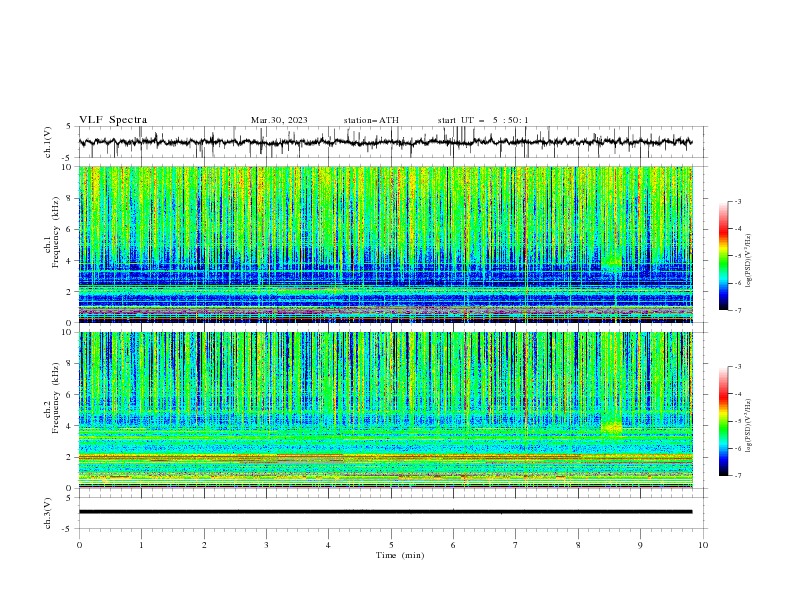Click the "-5" tick on ch.1(V) axis

pos(67,158)
